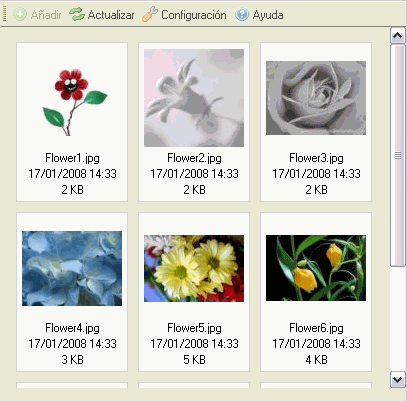Click the scrollbar track below the thumb
The width and height of the screenshot is (407, 402).
coord(397,319)
